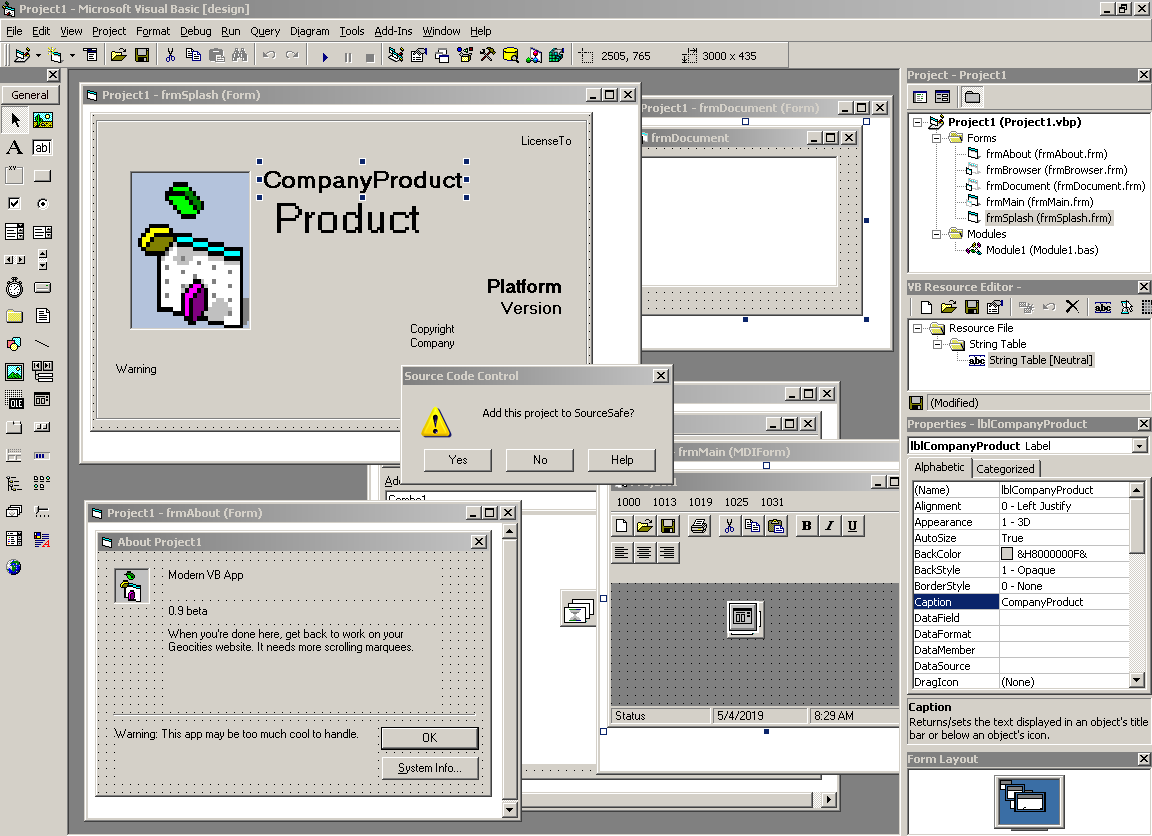Select the Pointer tool in toolbox
The width and height of the screenshot is (1152, 836).
[15, 120]
